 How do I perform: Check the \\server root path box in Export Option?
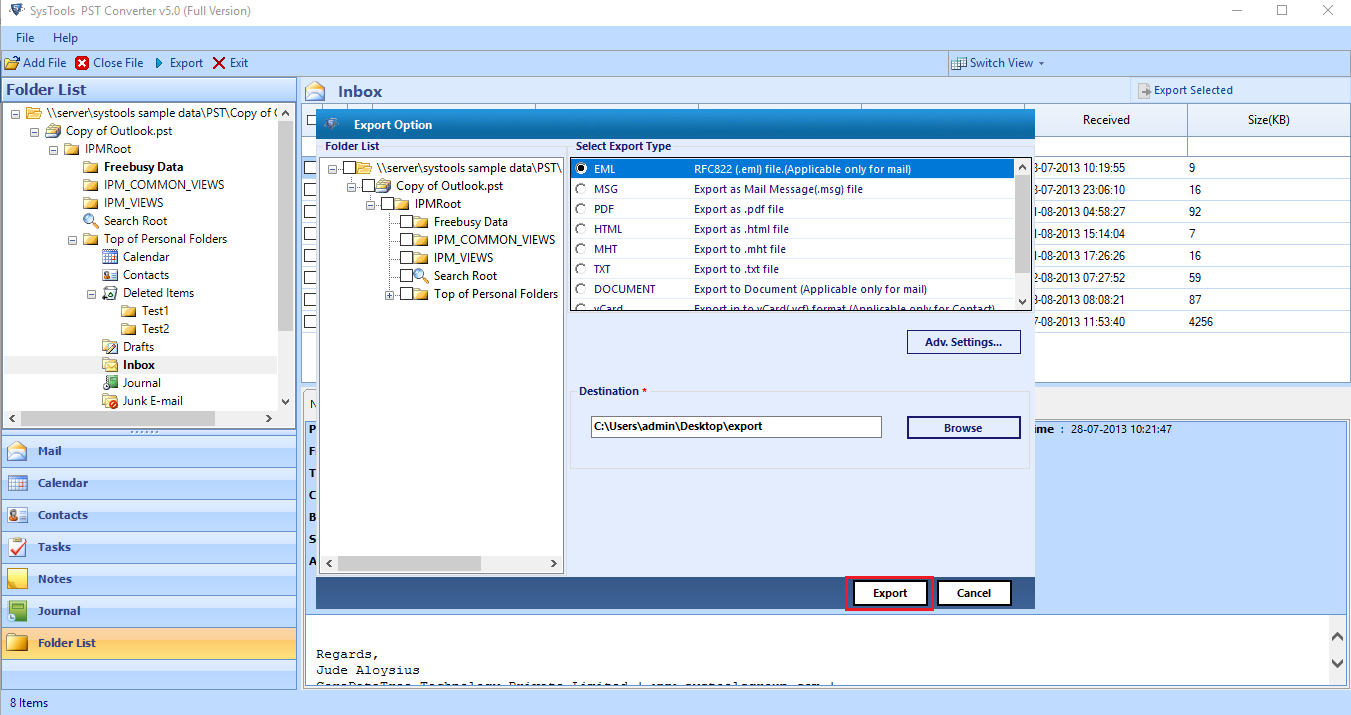tap(349, 168)
